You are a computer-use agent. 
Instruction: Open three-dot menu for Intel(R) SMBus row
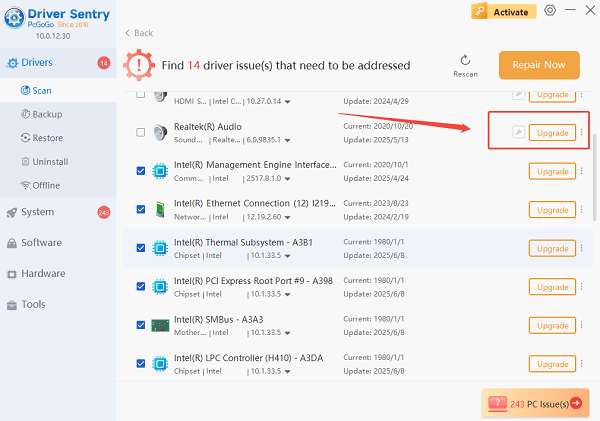pos(581,325)
